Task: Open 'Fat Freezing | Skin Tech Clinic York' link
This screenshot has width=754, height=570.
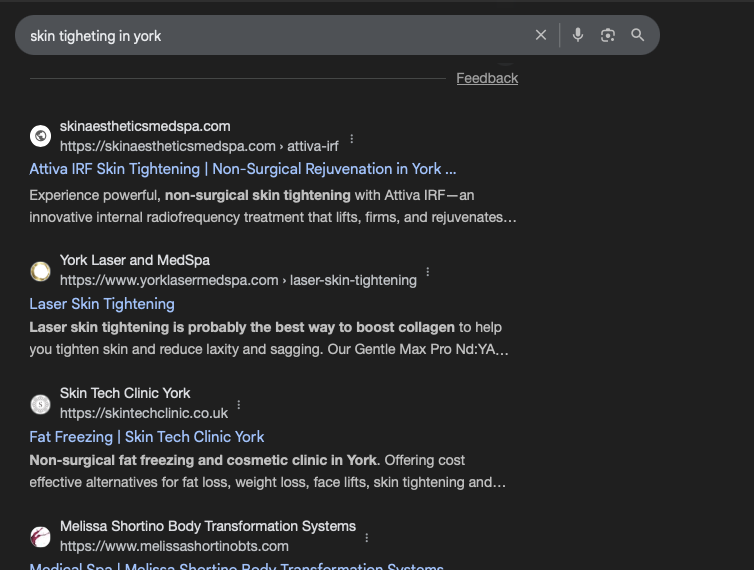Action: click(147, 437)
